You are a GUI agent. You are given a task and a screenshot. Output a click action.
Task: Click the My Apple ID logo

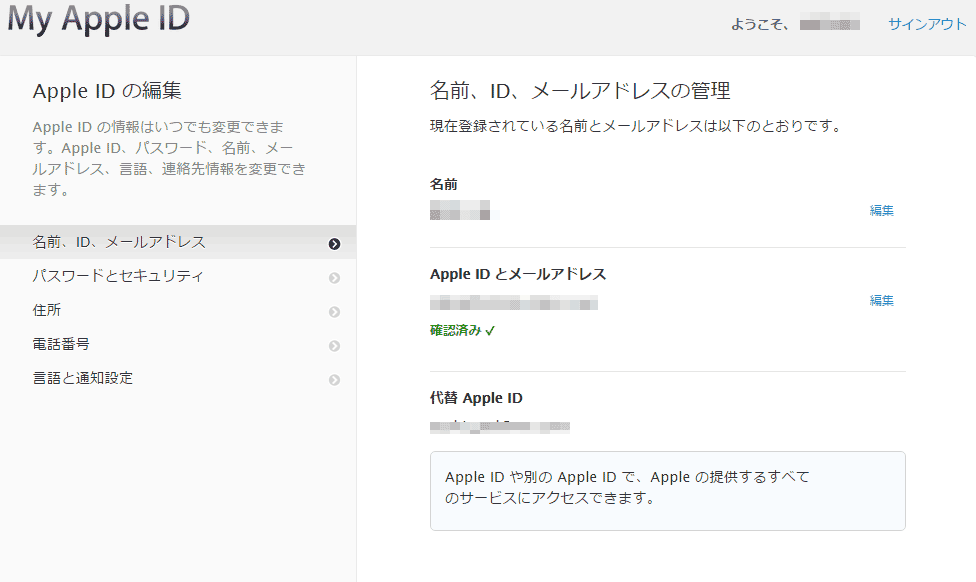98,19
